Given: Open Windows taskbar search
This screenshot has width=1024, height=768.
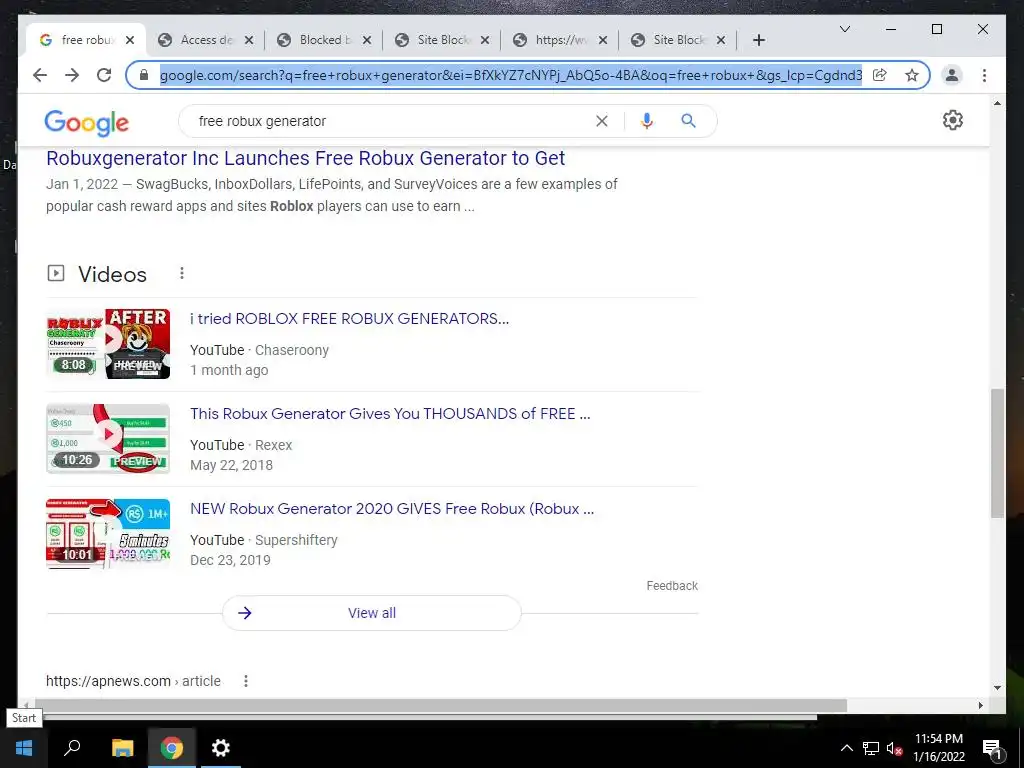Looking at the screenshot, I should (x=72, y=748).
